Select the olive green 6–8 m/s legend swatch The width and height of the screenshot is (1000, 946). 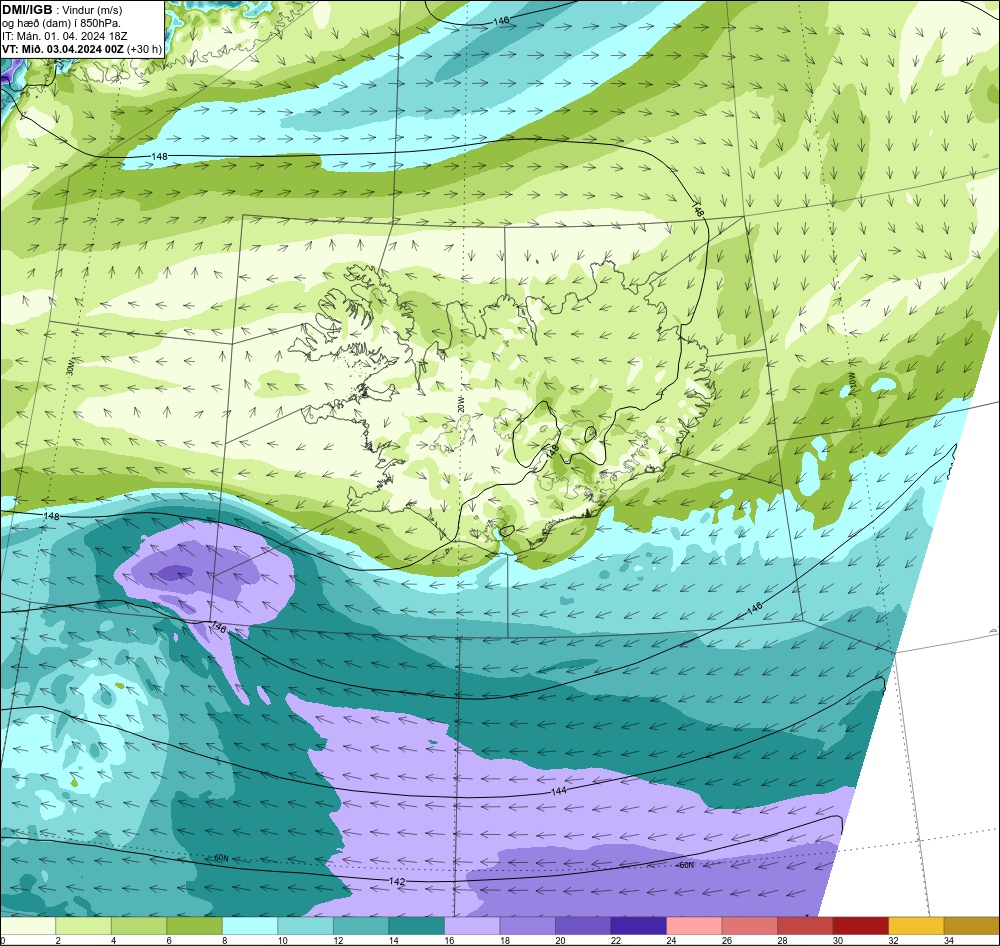(195, 926)
